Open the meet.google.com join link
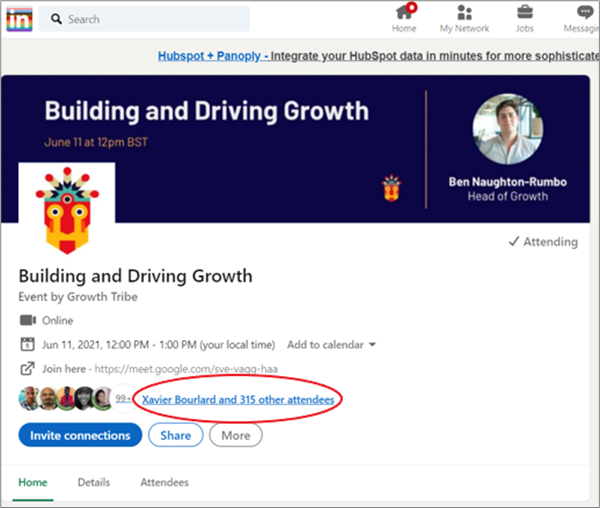This screenshot has height=508, width=600. pyautogui.click(x=186, y=369)
